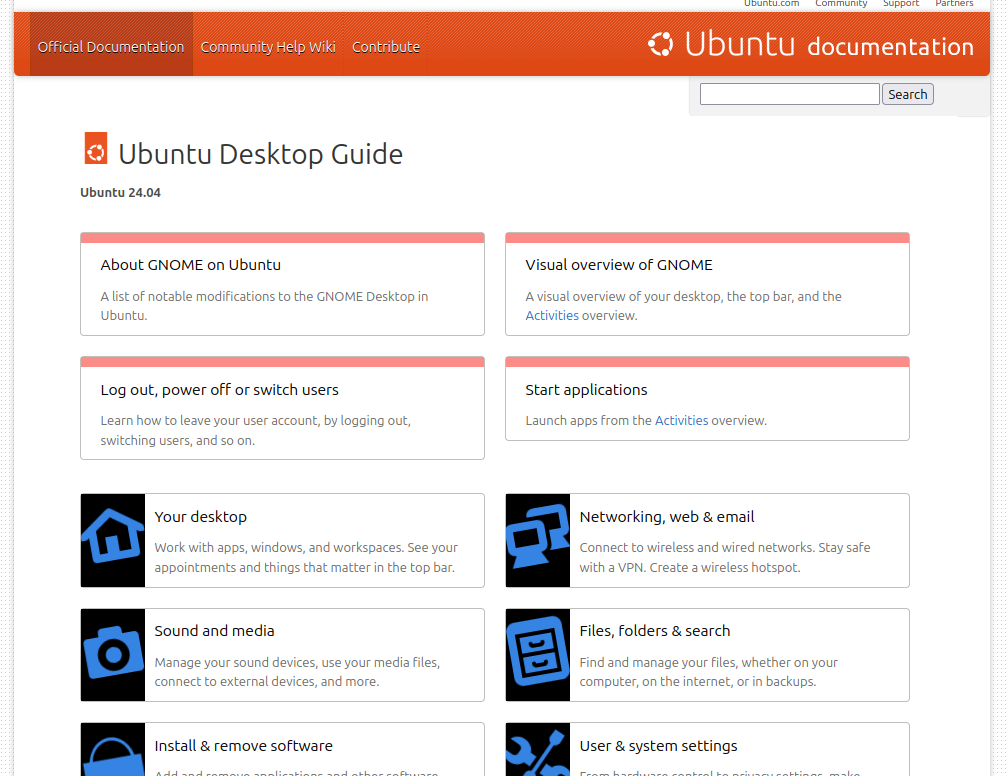This screenshot has height=776, width=1007.
Task: Click the file cabinet icon for Files
Action: point(537,654)
